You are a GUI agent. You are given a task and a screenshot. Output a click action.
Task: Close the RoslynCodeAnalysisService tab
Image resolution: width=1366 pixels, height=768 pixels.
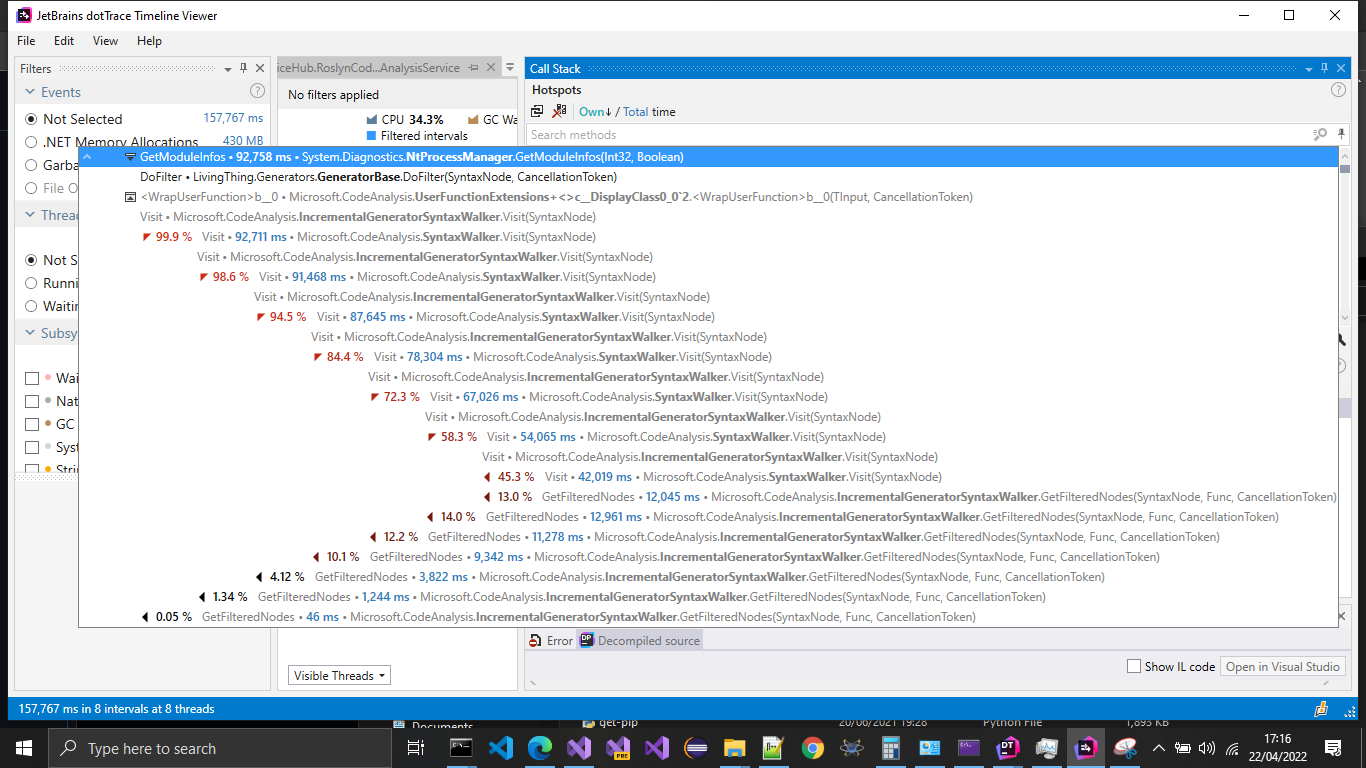click(x=490, y=68)
